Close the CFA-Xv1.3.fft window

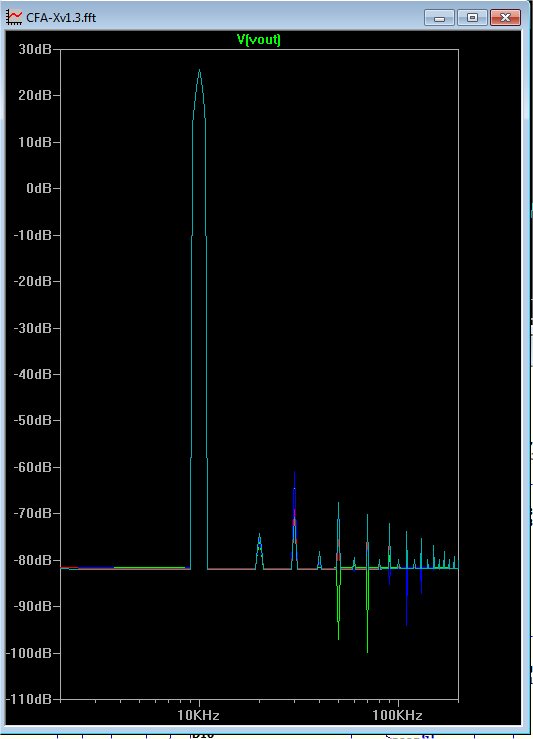coord(505,18)
